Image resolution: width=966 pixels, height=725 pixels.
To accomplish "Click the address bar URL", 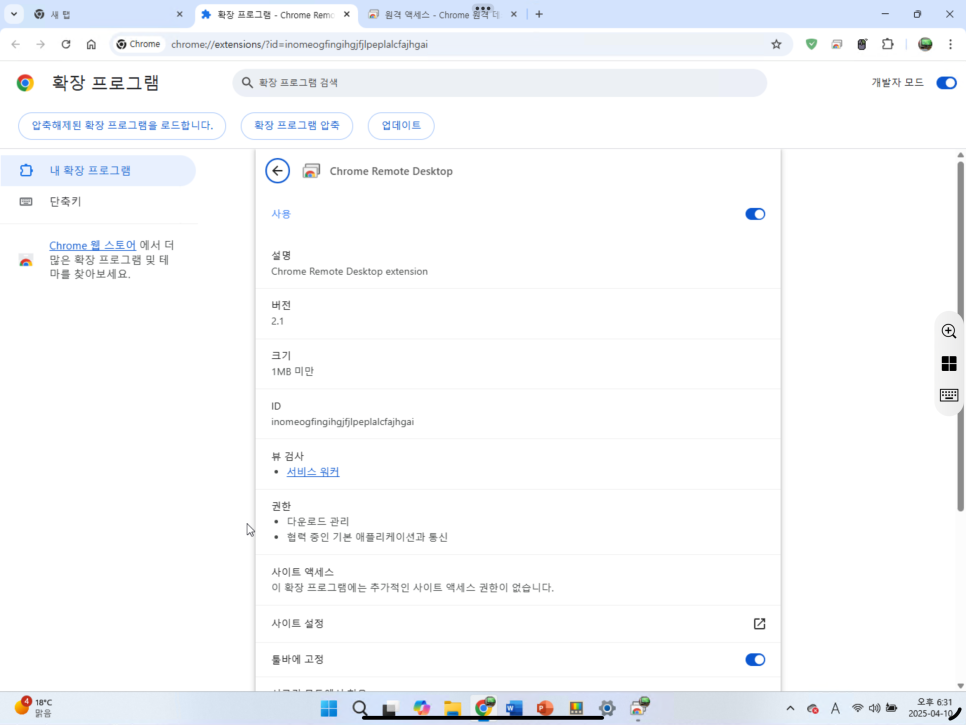I will pos(299,44).
